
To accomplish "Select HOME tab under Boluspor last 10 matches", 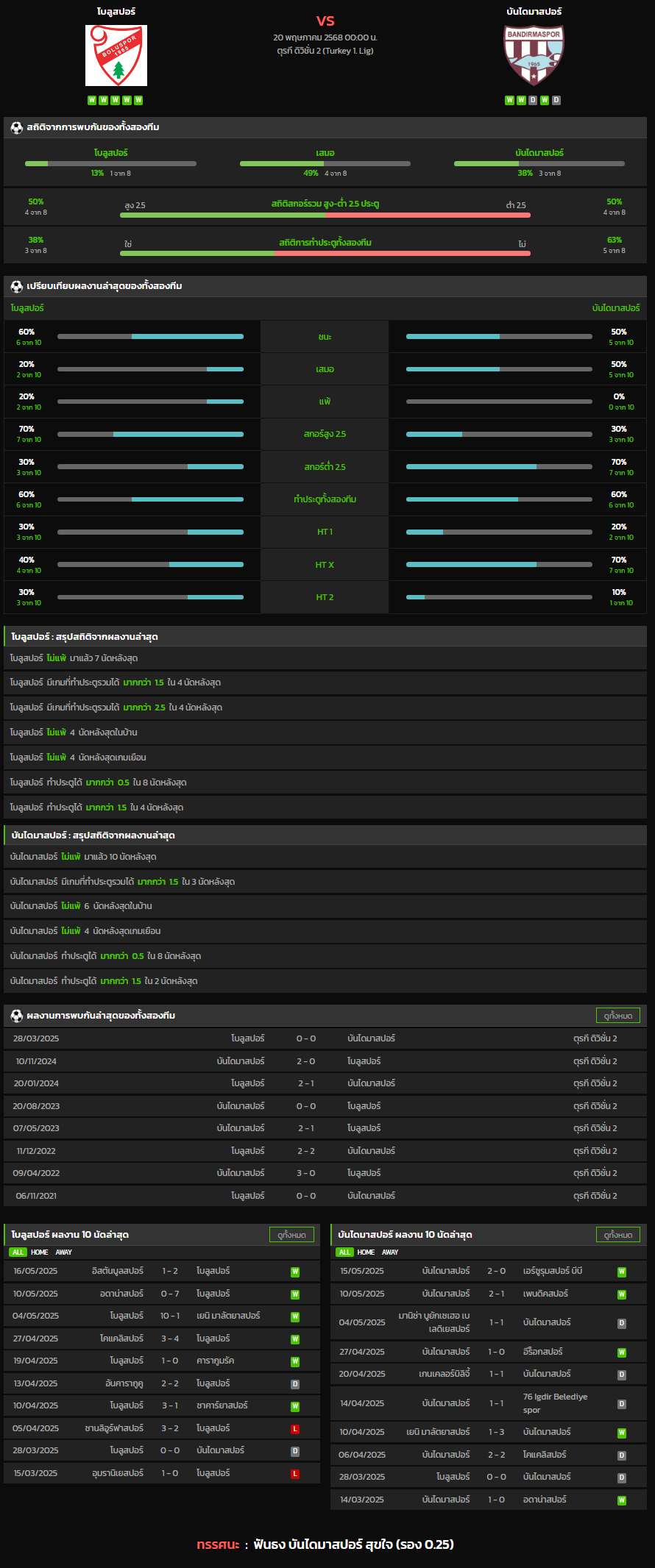I will pos(40,1252).
